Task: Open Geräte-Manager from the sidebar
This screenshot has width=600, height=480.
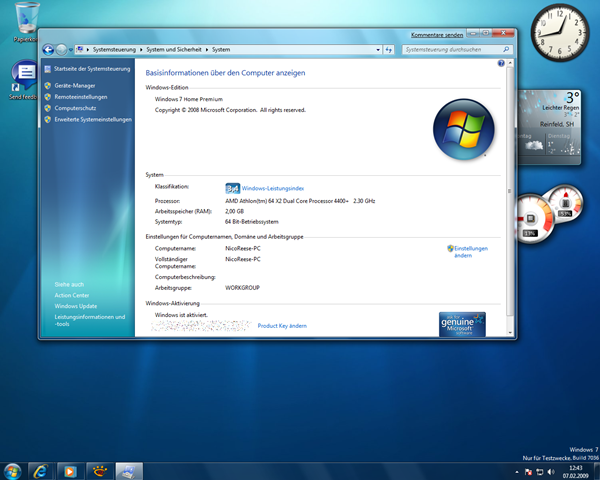Action: (x=75, y=86)
